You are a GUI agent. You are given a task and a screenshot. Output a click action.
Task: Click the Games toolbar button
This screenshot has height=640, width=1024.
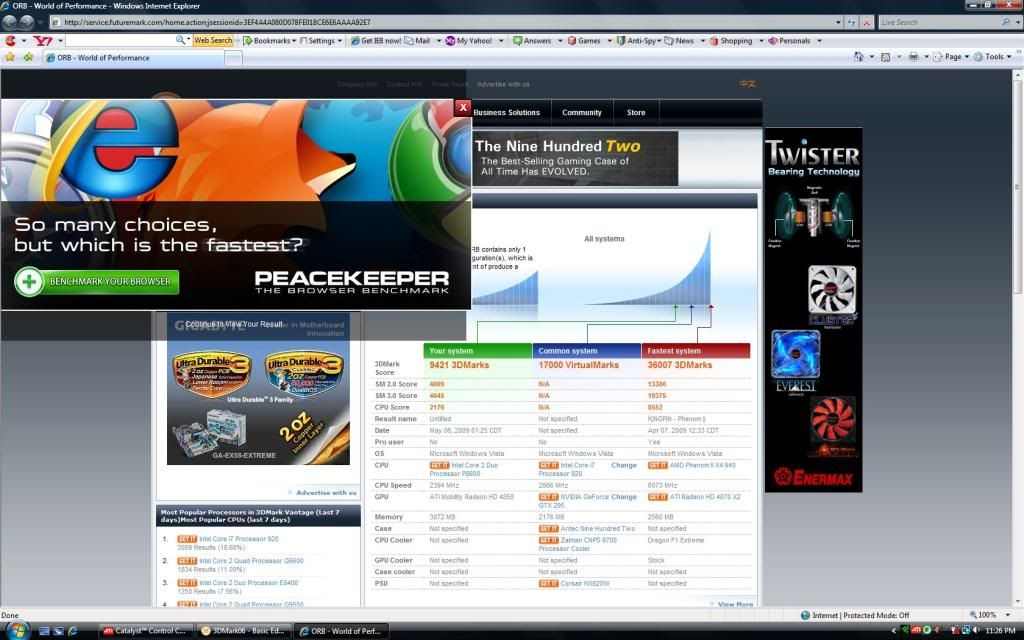click(584, 40)
